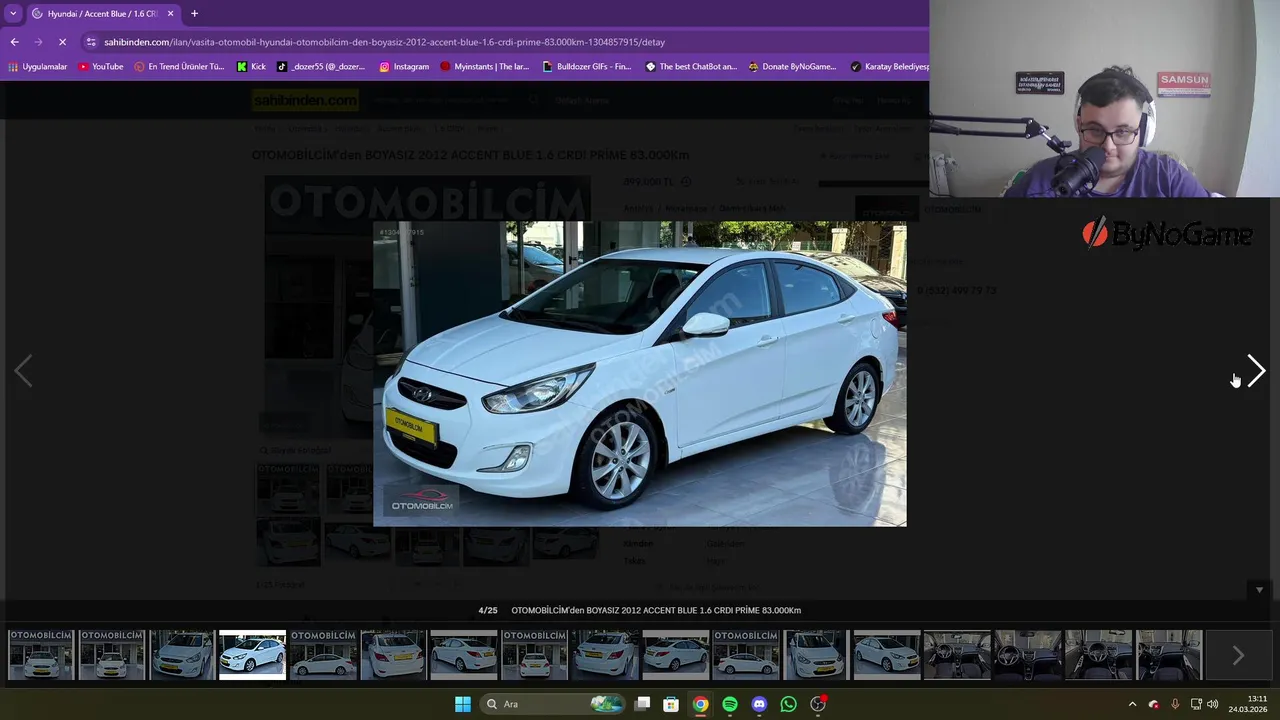Open the volume control tray icon
The height and width of the screenshot is (720, 1280).
pos(1212,704)
